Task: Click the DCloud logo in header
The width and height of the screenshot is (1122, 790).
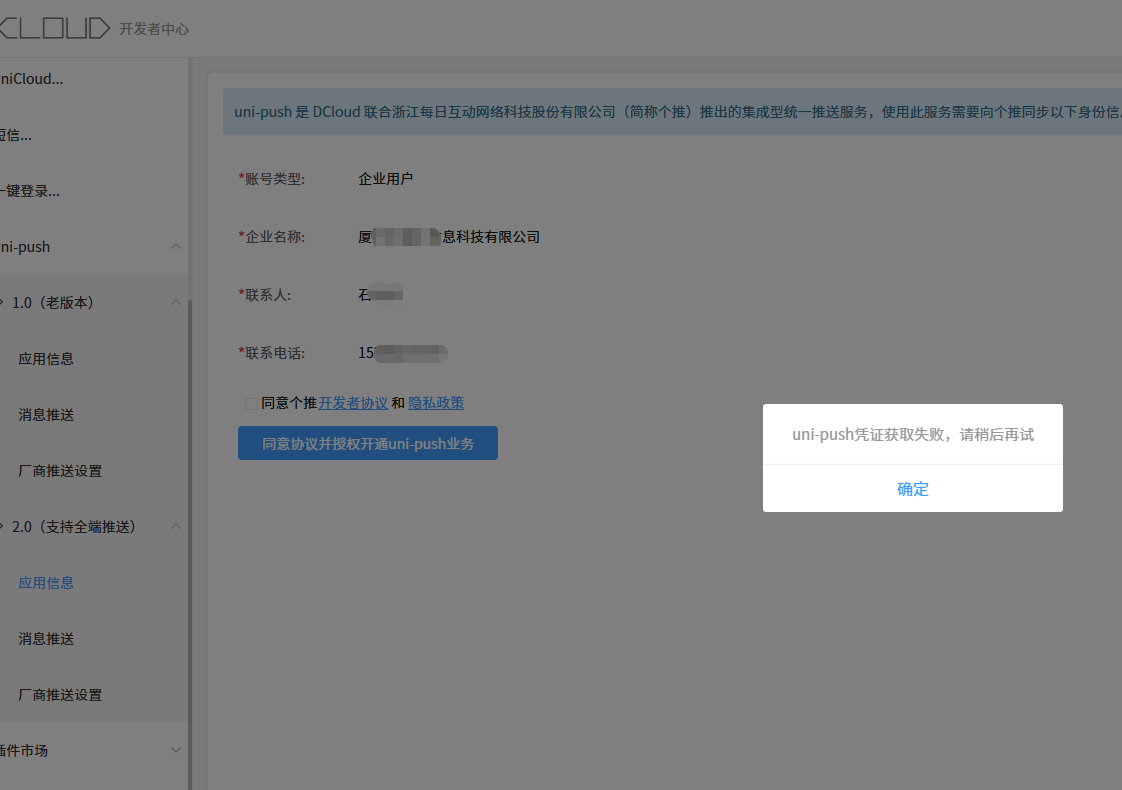Action: click(x=55, y=28)
